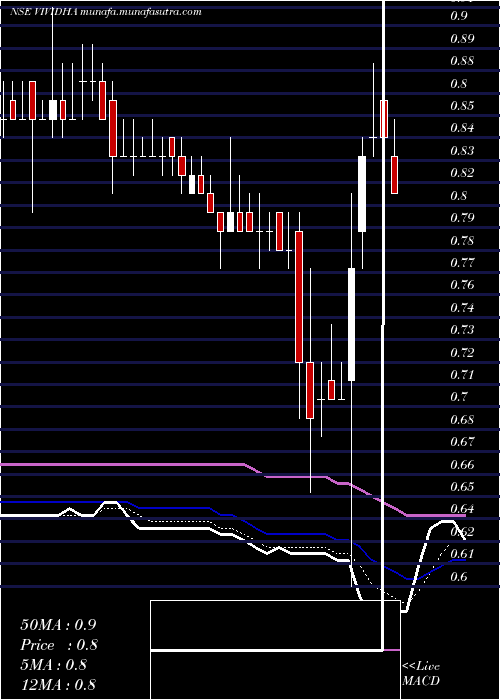Choose the 0.71 axis label

(x=462, y=375)
